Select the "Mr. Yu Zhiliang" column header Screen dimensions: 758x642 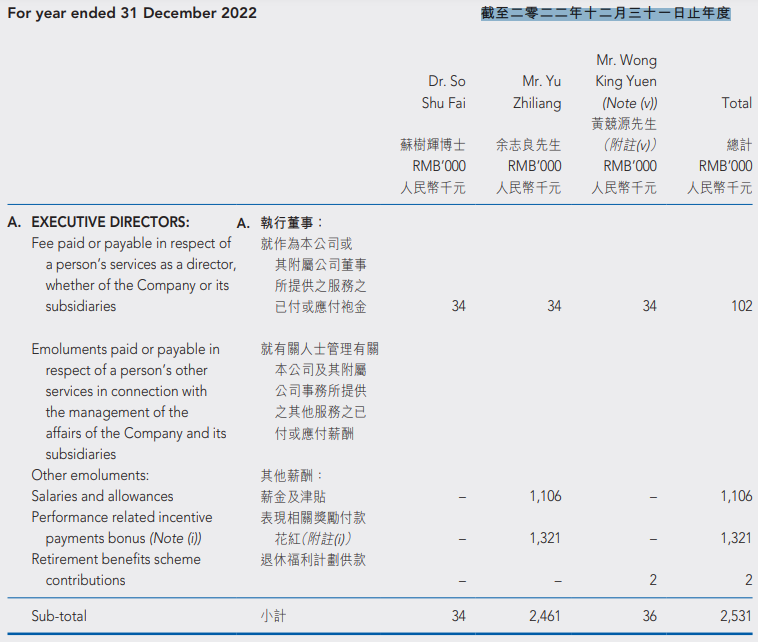click(x=541, y=92)
